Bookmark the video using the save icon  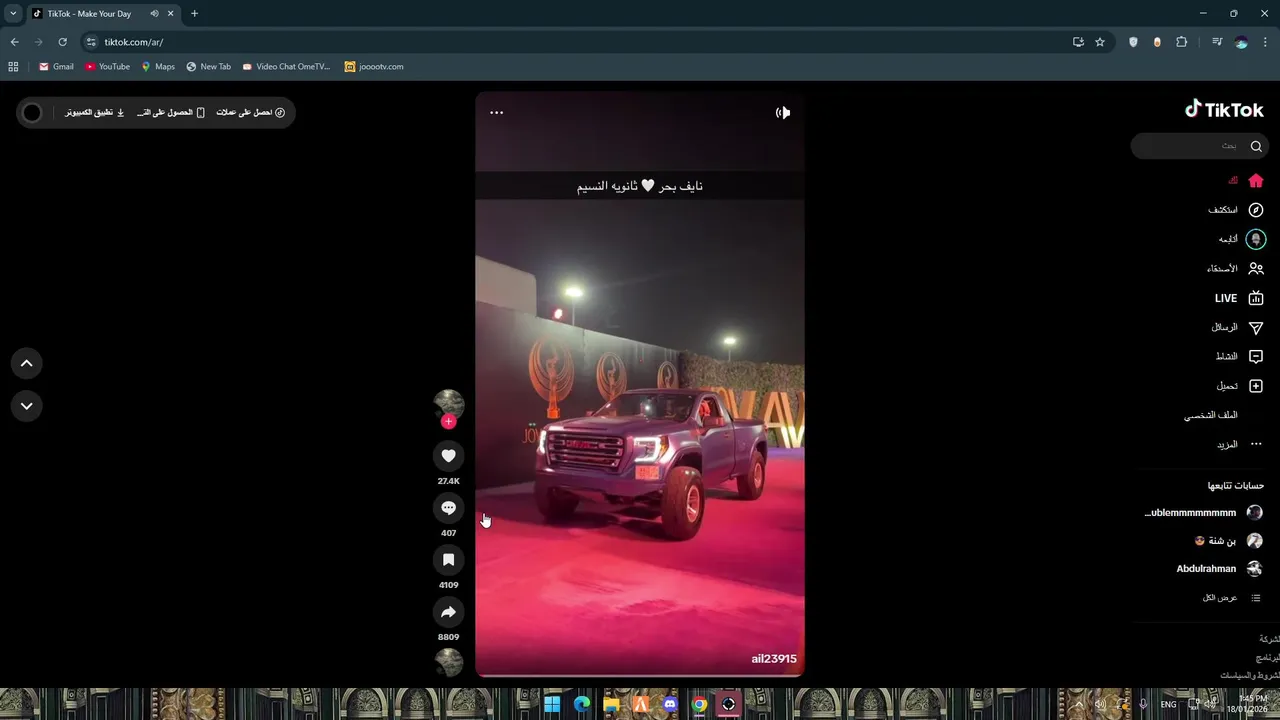(448, 560)
